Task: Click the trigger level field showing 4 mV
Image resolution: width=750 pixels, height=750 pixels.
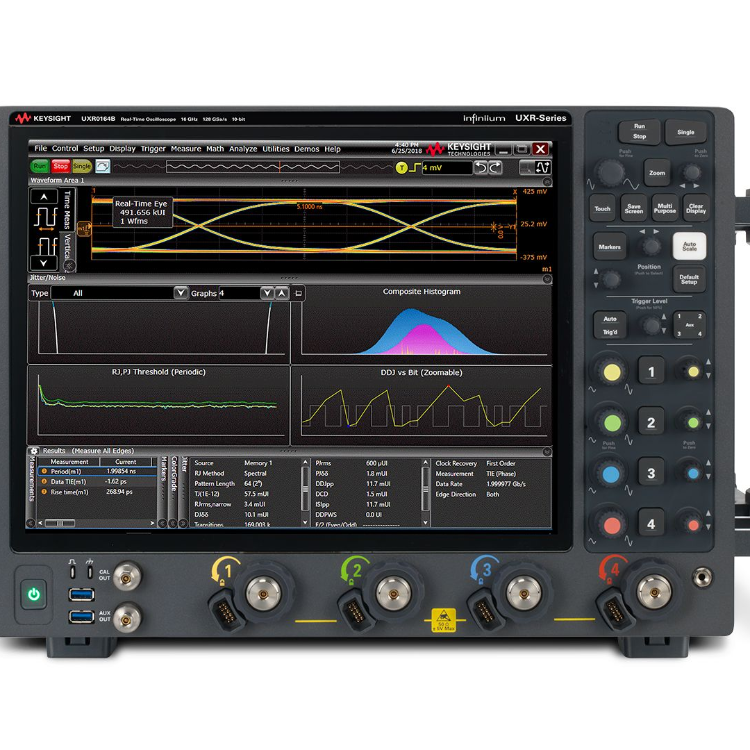Action: (447, 168)
